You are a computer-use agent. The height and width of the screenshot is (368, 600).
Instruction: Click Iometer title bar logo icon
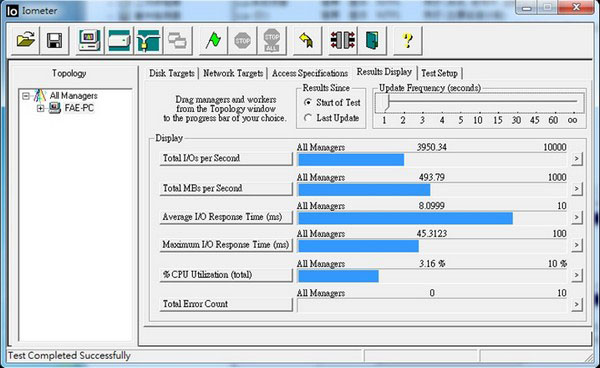coord(12,11)
